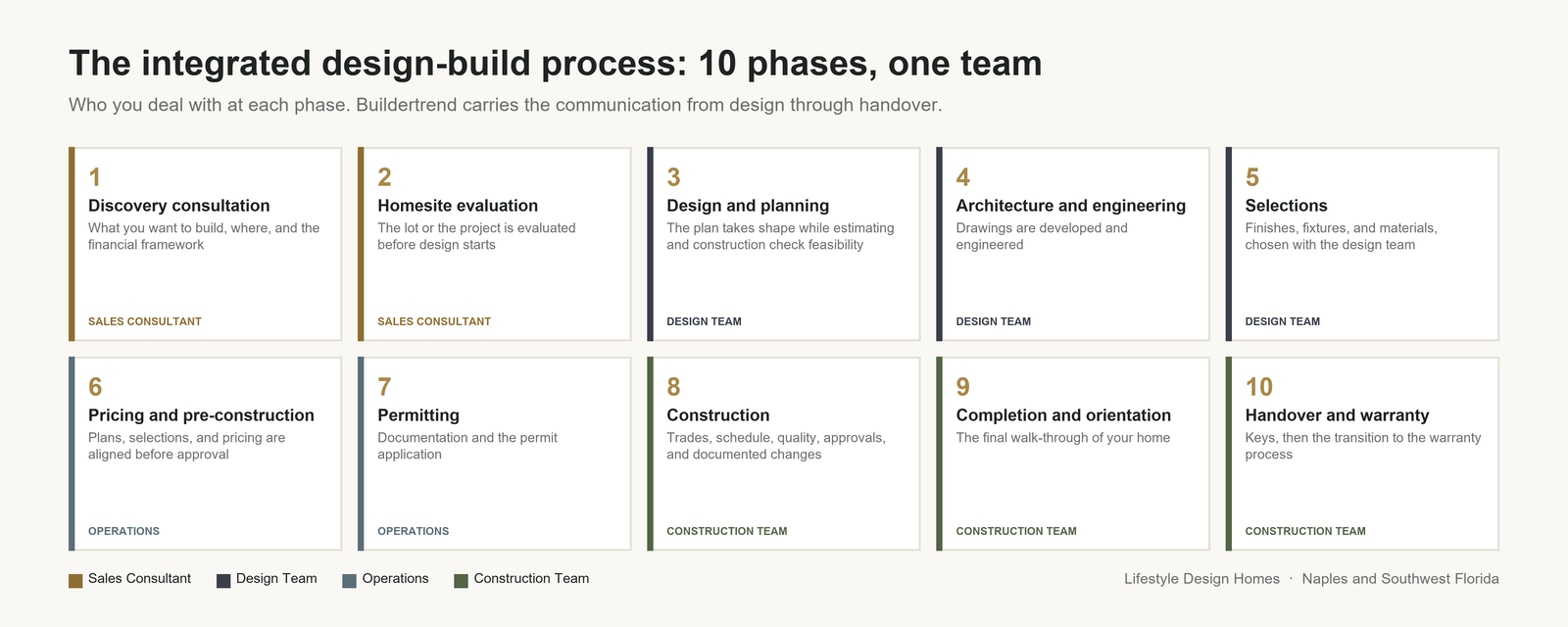Screen dimensions: 1568x627
Task: Click 'SALES CONSULTANT' tag on Homesite evaluation card
Action: (434, 321)
